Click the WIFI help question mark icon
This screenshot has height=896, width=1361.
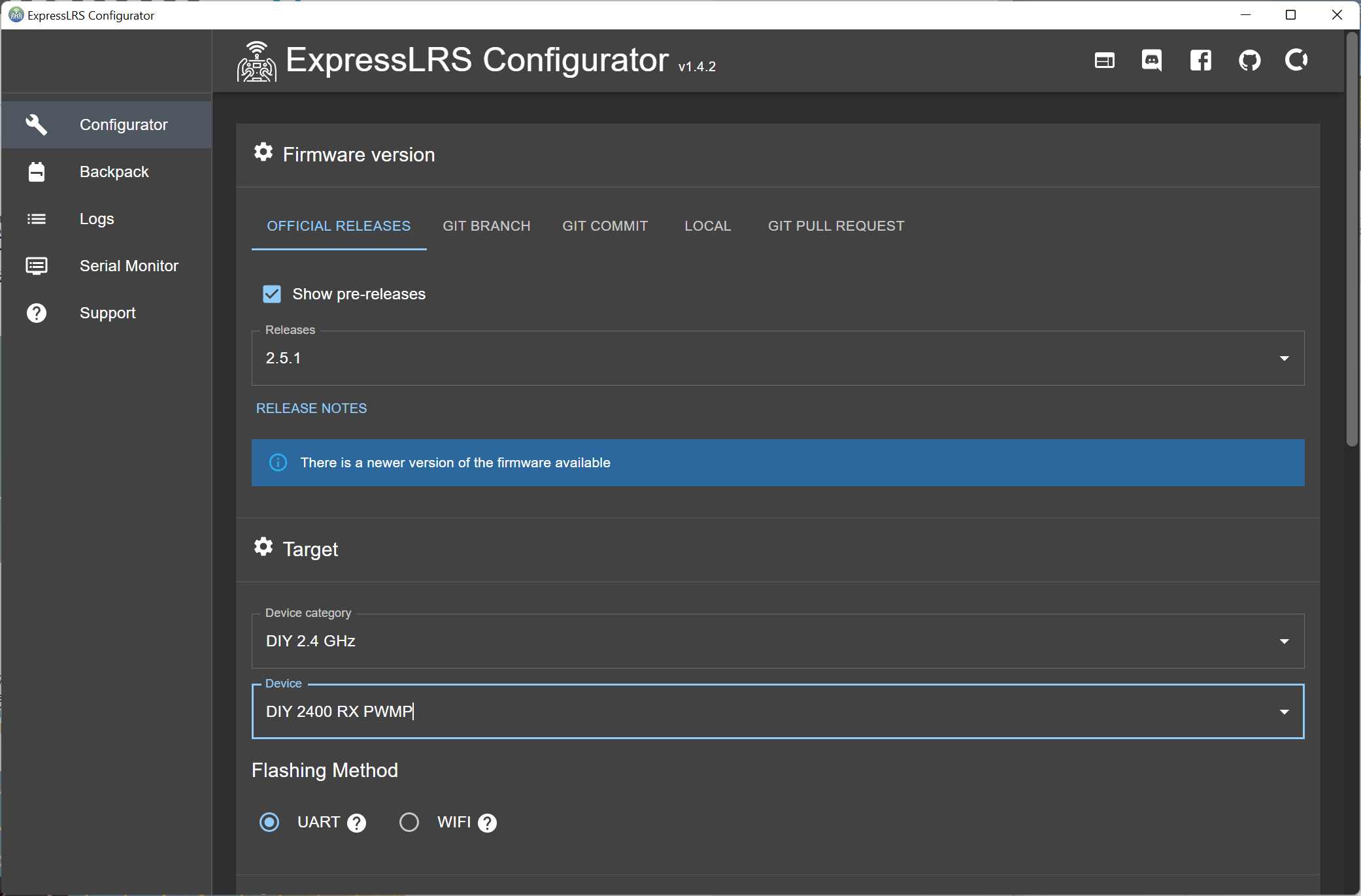tap(487, 823)
